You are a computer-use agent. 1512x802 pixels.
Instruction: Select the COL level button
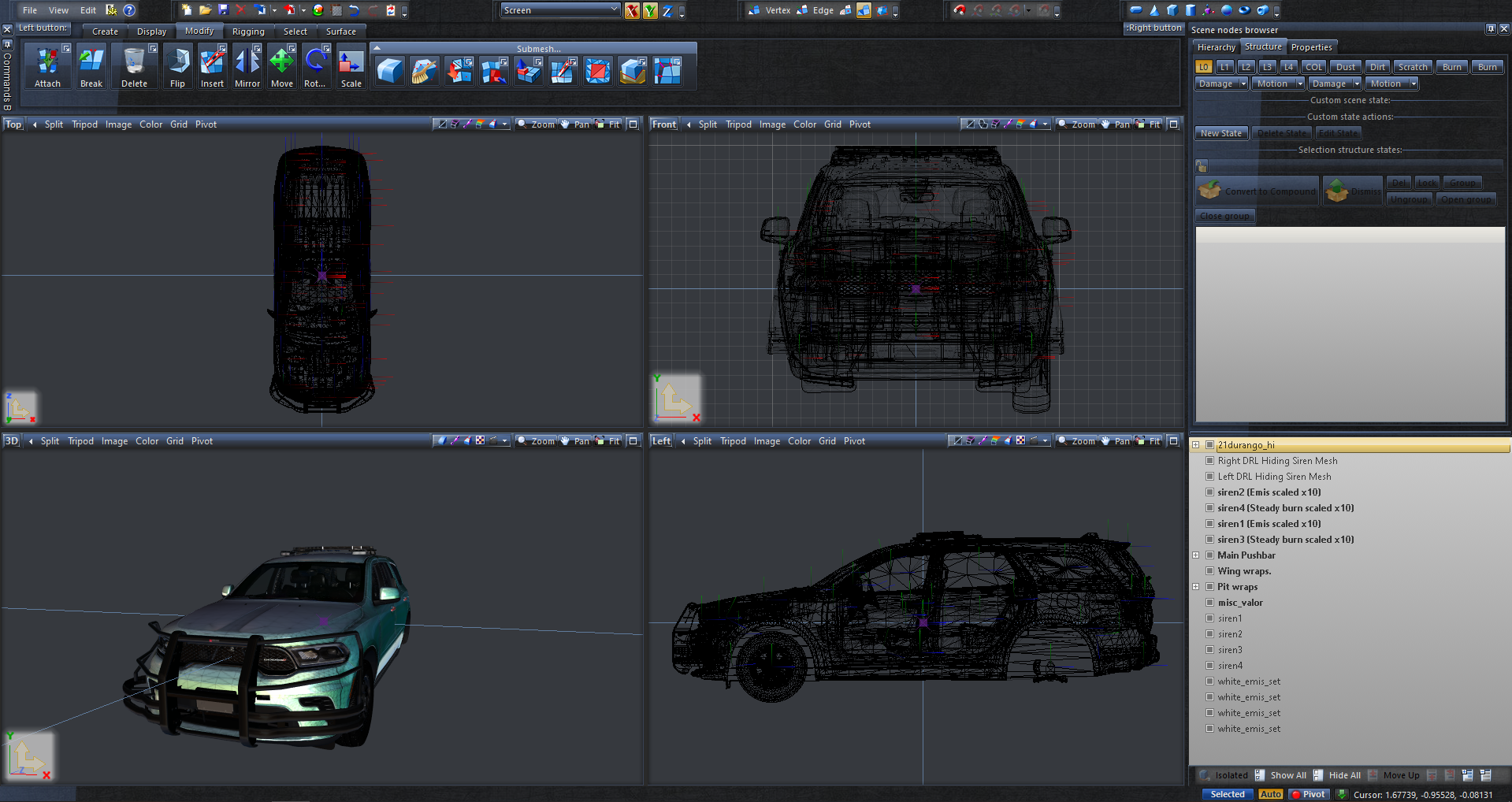(x=1313, y=67)
